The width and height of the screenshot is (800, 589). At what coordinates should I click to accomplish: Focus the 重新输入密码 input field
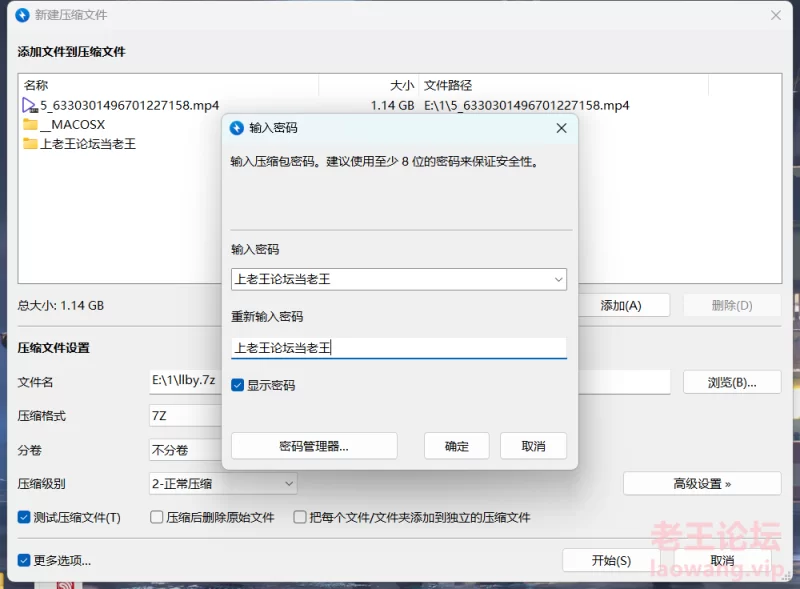[x=398, y=348]
